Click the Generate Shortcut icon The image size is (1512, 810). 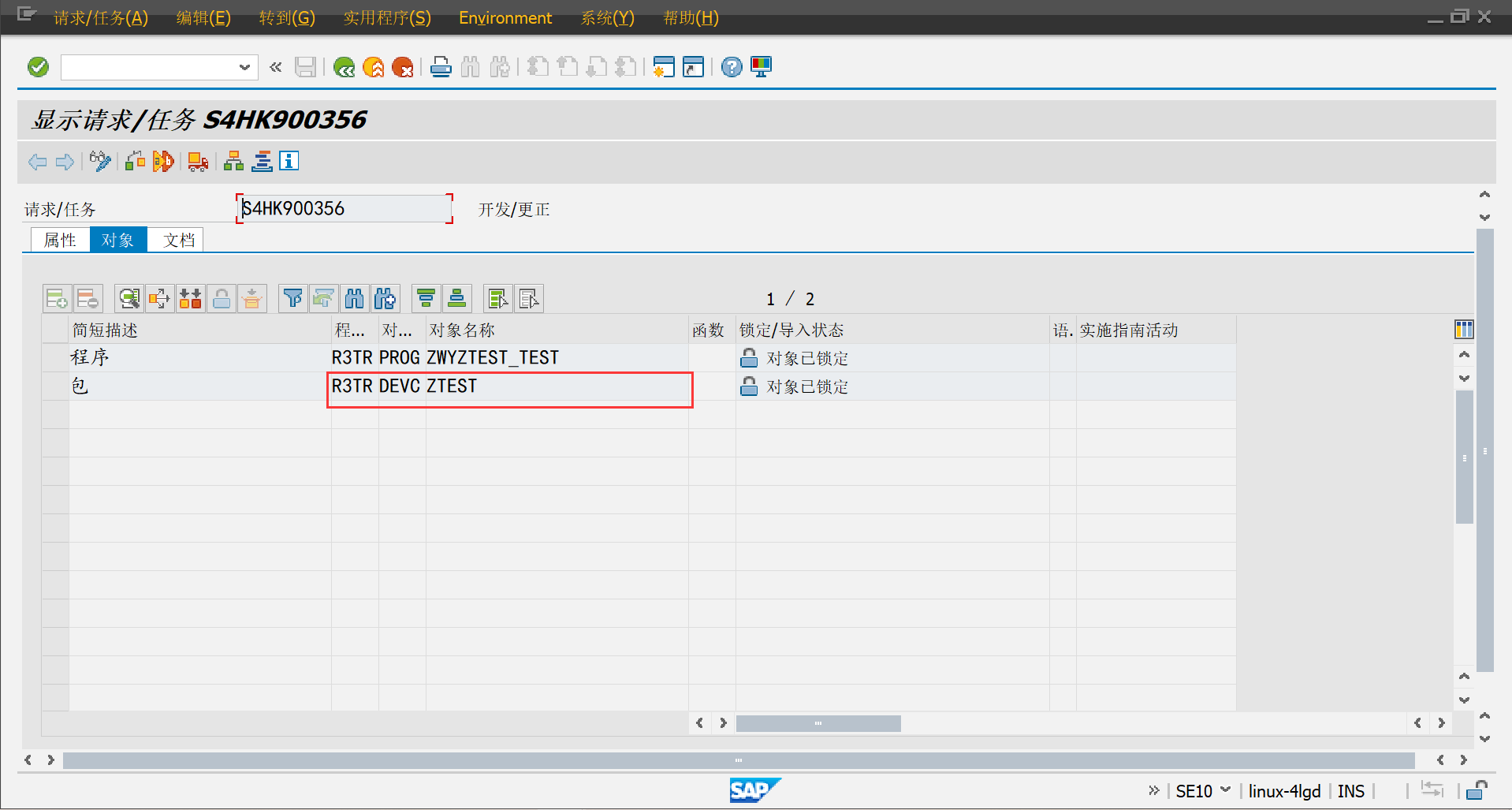tap(693, 68)
